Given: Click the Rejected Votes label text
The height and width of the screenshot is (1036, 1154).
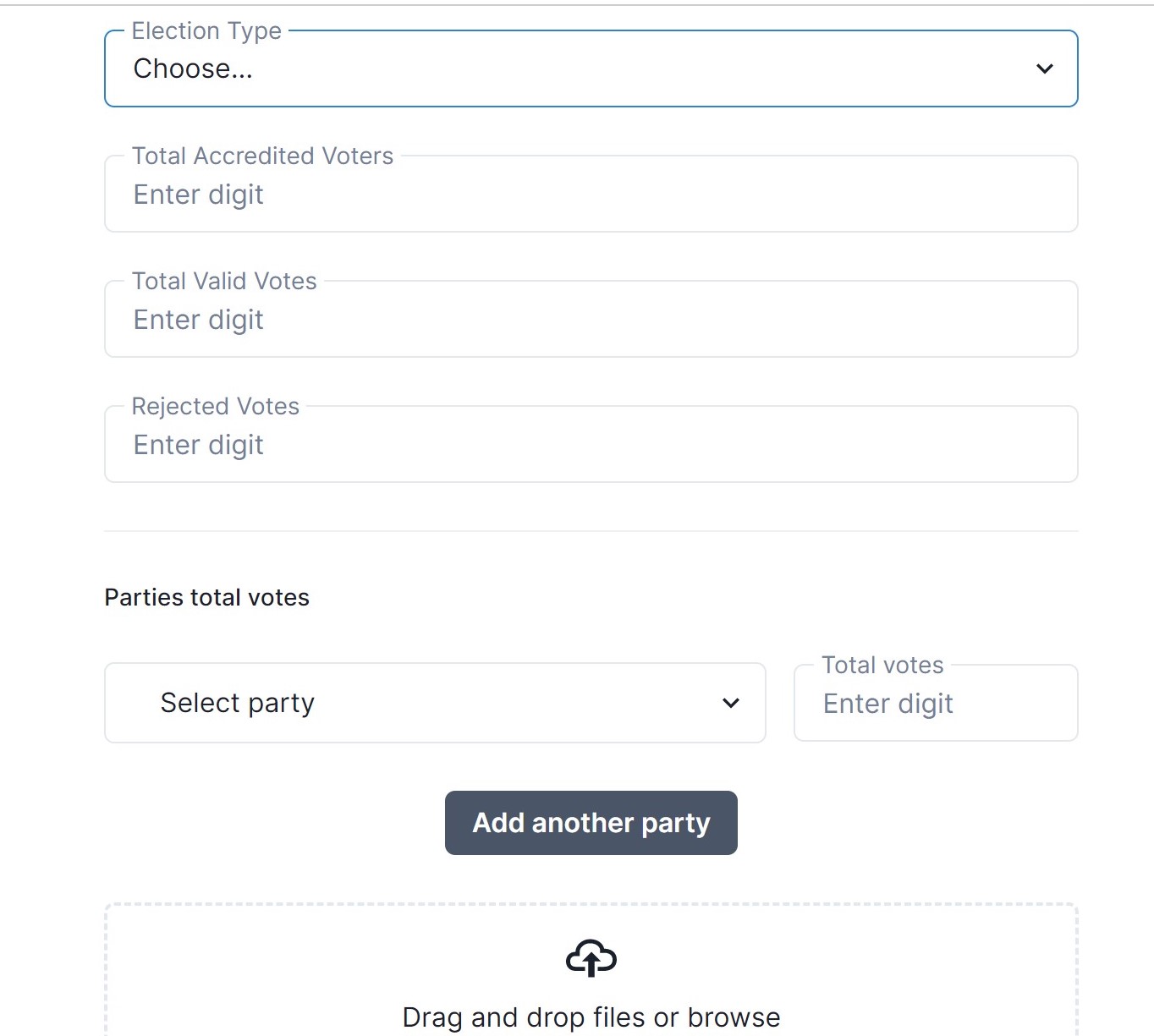Looking at the screenshot, I should point(215,407).
